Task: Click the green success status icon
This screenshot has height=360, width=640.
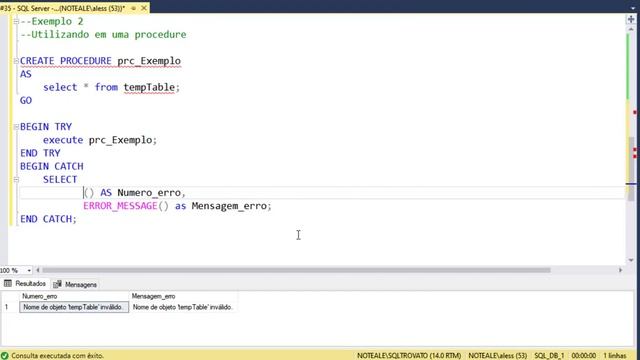Action: [x=5, y=356]
